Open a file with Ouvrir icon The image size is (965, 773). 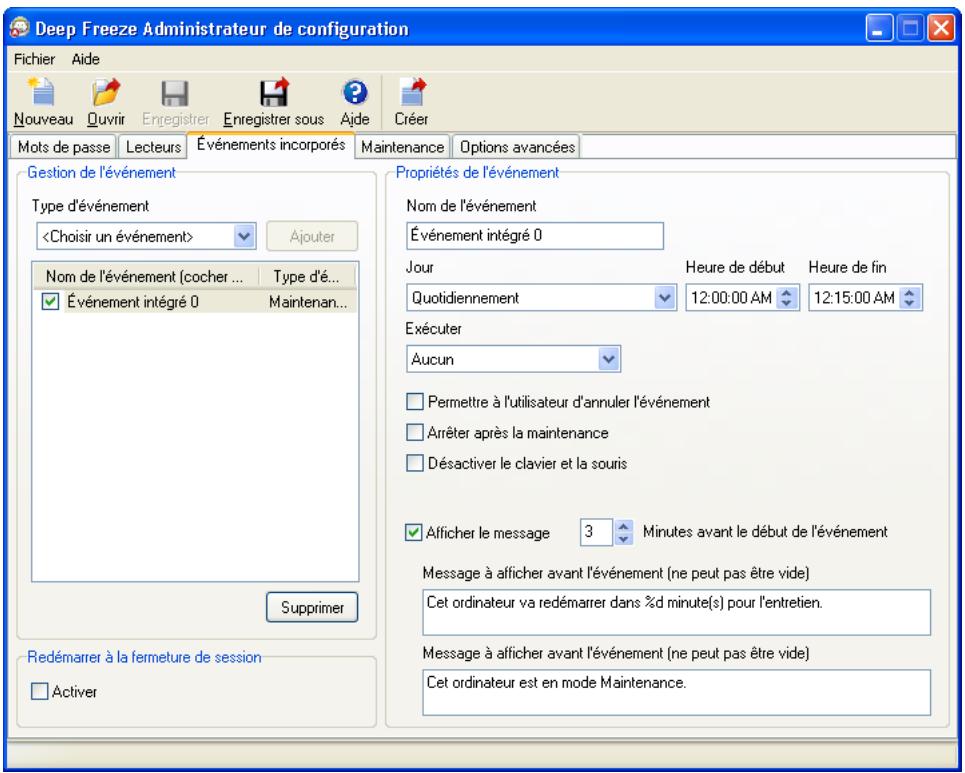point(106,93)
